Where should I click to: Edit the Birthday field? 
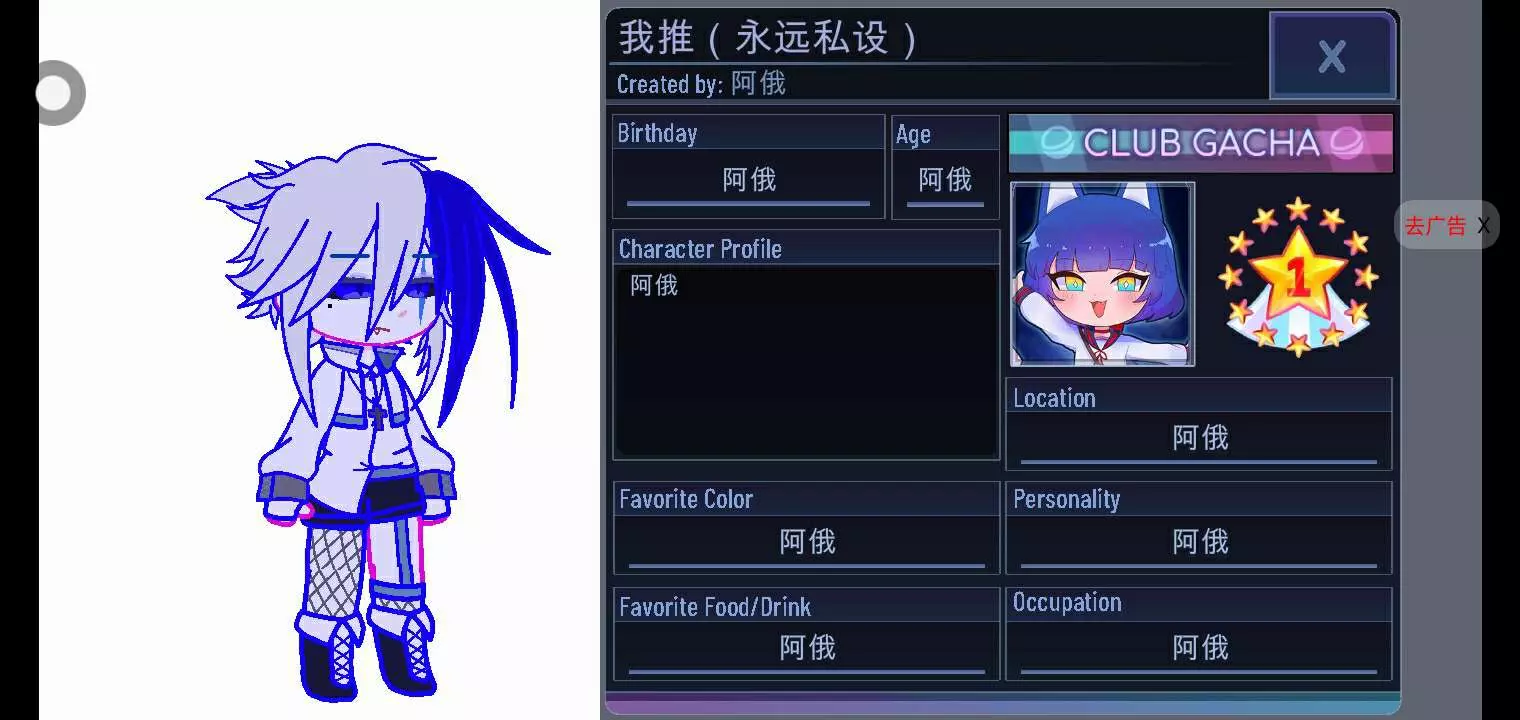pos(748,181)
